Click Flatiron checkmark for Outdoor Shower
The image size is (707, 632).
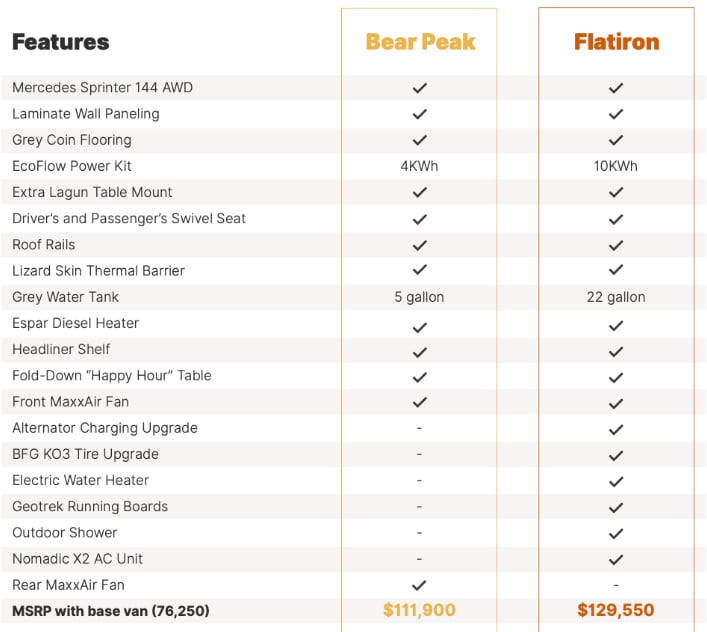click(x=616, y=534)
